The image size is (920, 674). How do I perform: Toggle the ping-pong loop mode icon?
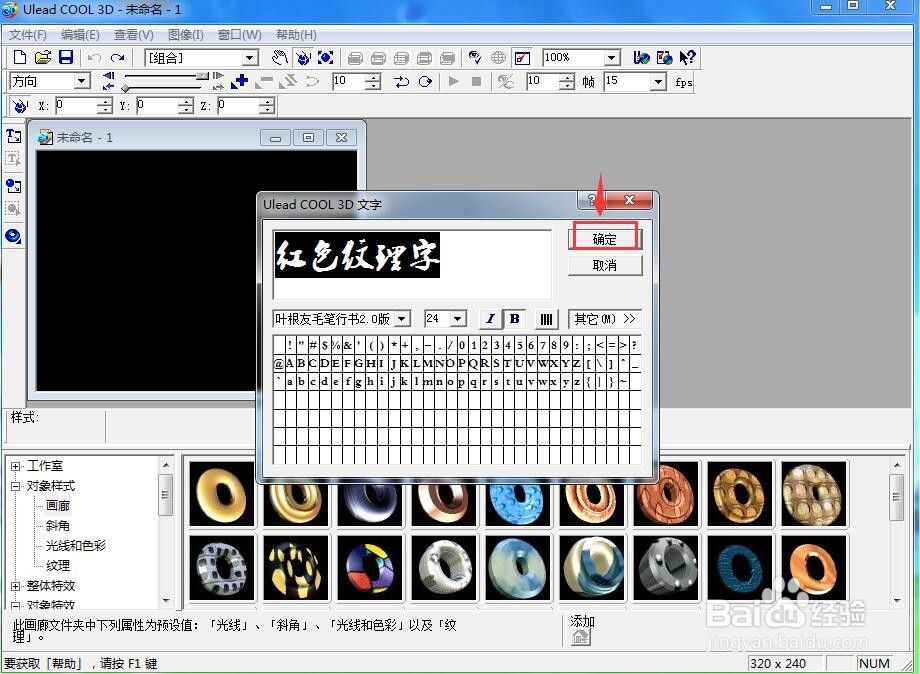[401, 82]
